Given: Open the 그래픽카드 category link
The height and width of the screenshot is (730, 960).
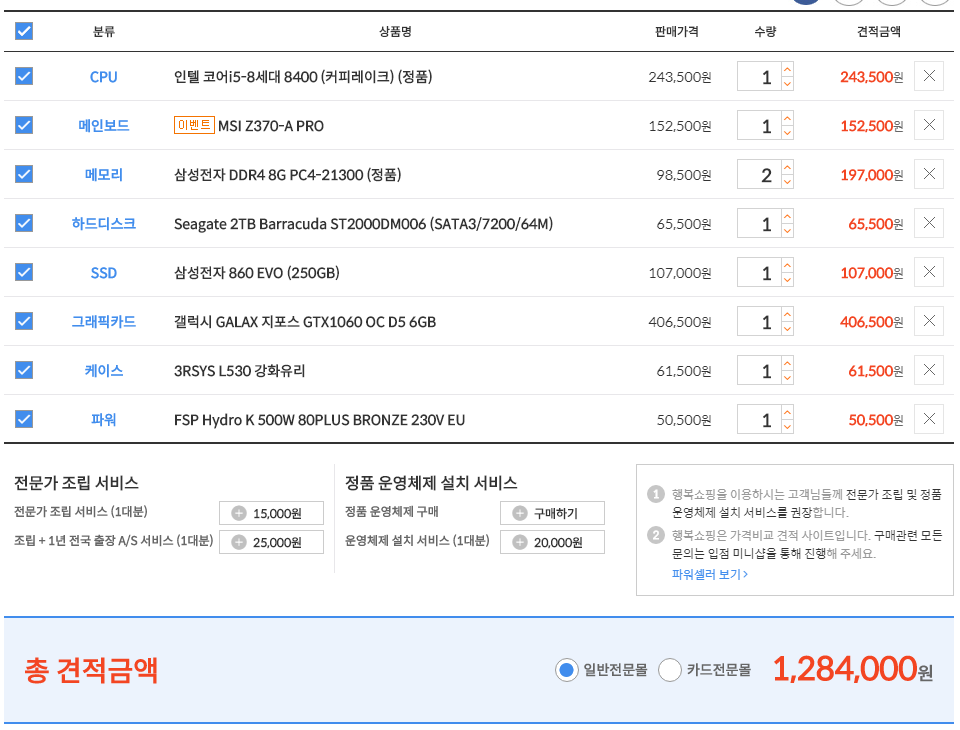Looking at the screenshot, I should point(103,322).
